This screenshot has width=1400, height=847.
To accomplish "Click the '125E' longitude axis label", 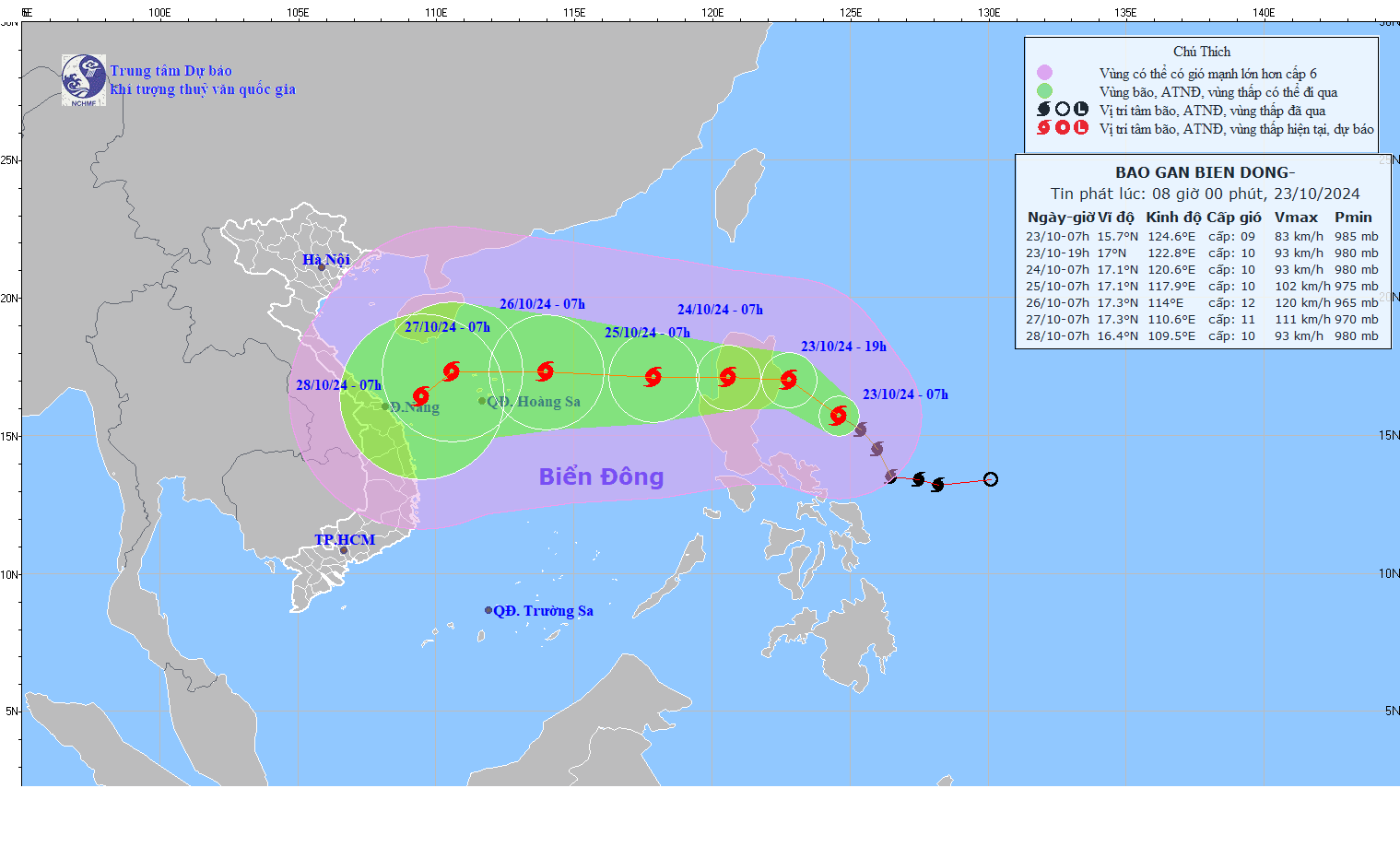I will click(851, 13).
